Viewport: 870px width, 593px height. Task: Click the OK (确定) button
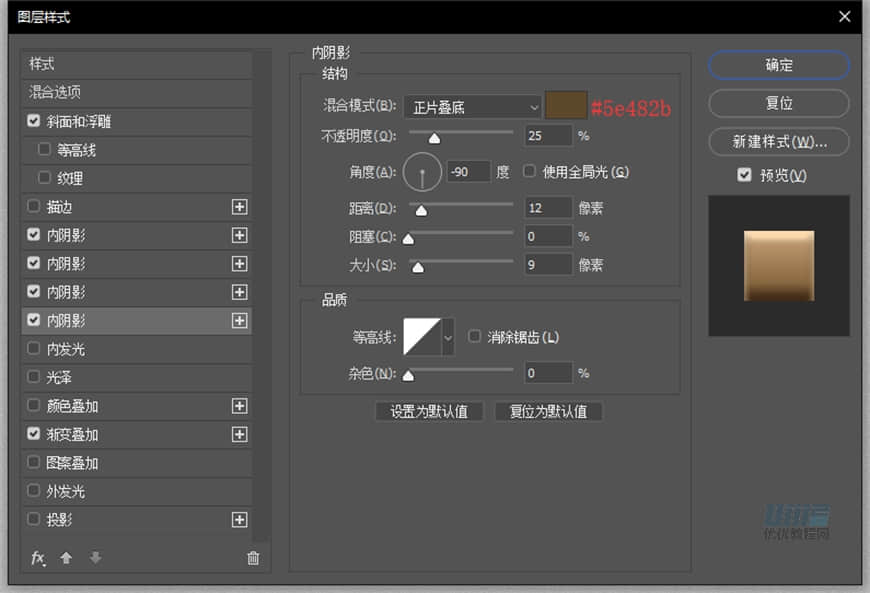[779, 65]
